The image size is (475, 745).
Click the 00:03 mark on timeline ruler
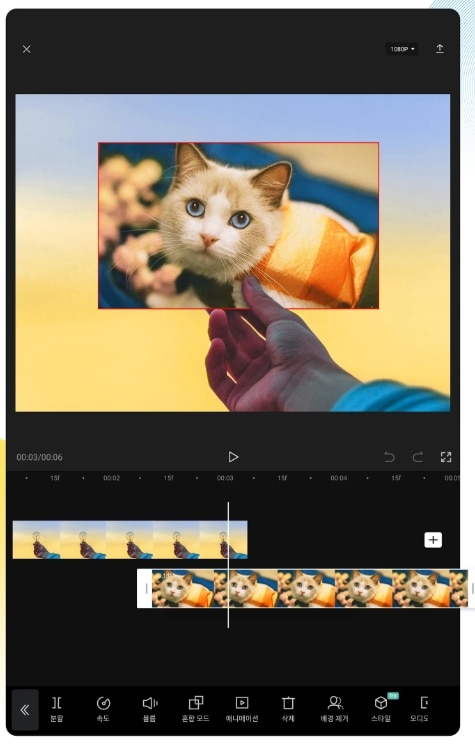coord(225,478)
